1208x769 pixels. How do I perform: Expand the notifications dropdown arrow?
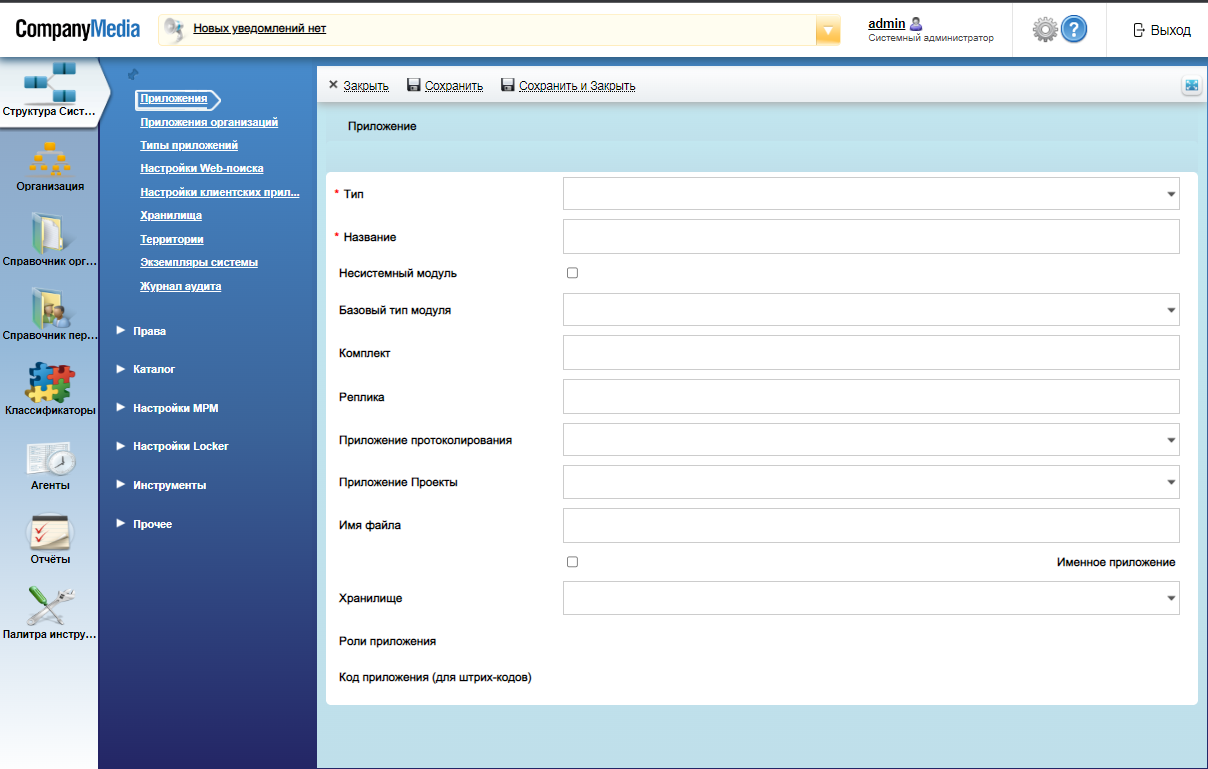[x=828, y=30]
